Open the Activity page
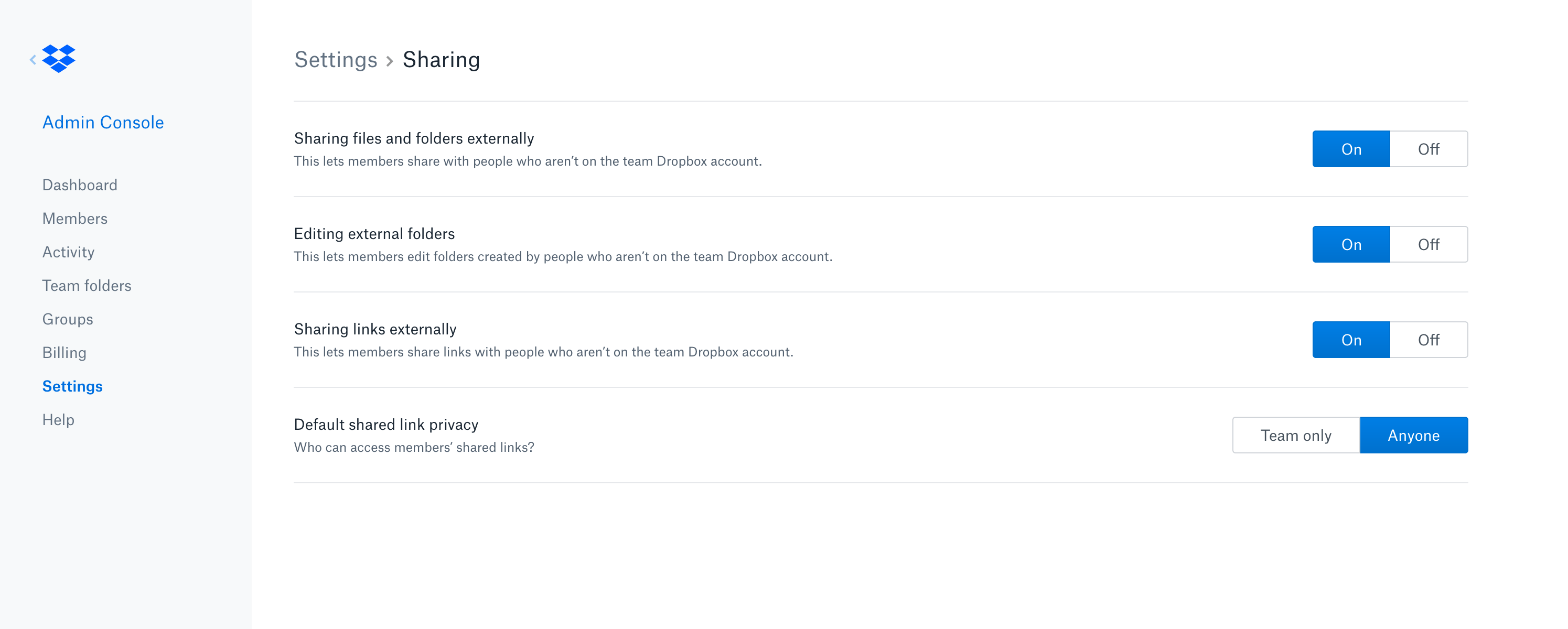Image resolution: width=1568 pixels, height=629 pixels. (x=68, y=252)
